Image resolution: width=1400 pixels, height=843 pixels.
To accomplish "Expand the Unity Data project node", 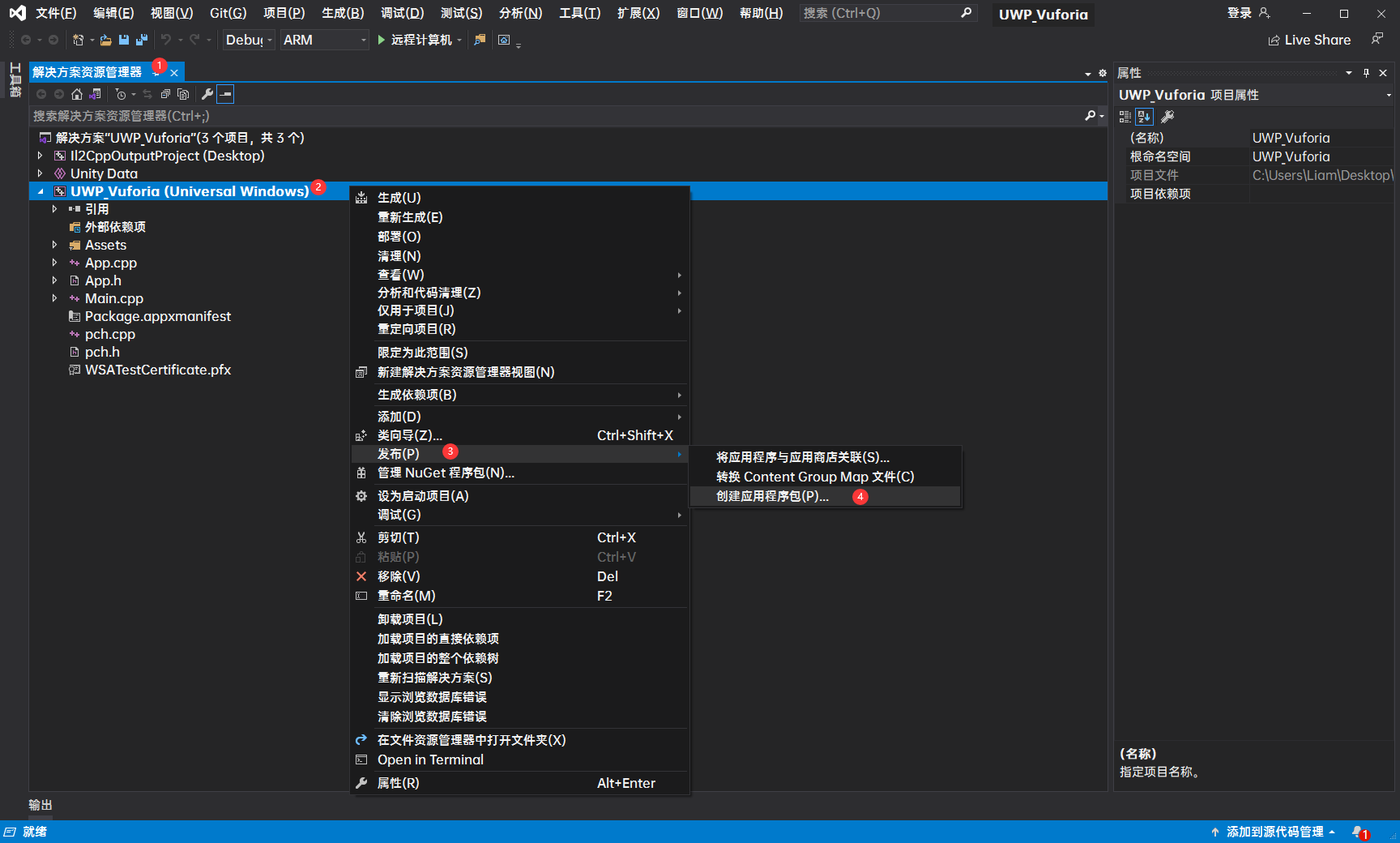I will [x=40, y=173].
